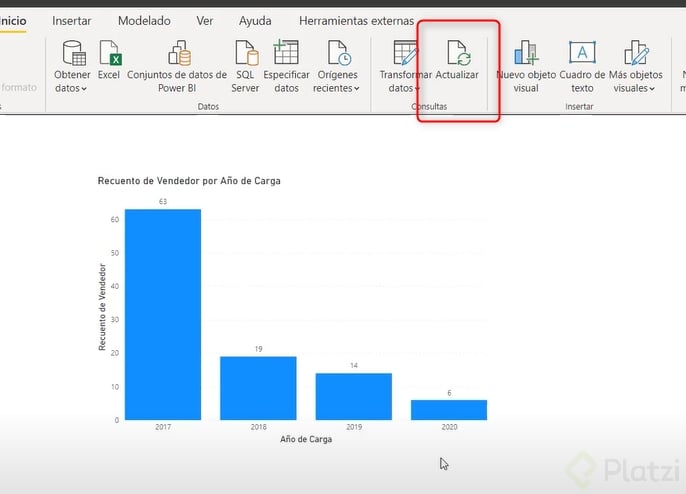Viewport: 686px width, 494px height.
Task: Expand the Obtener datos dropdown arrow
Action: [84, 89]
